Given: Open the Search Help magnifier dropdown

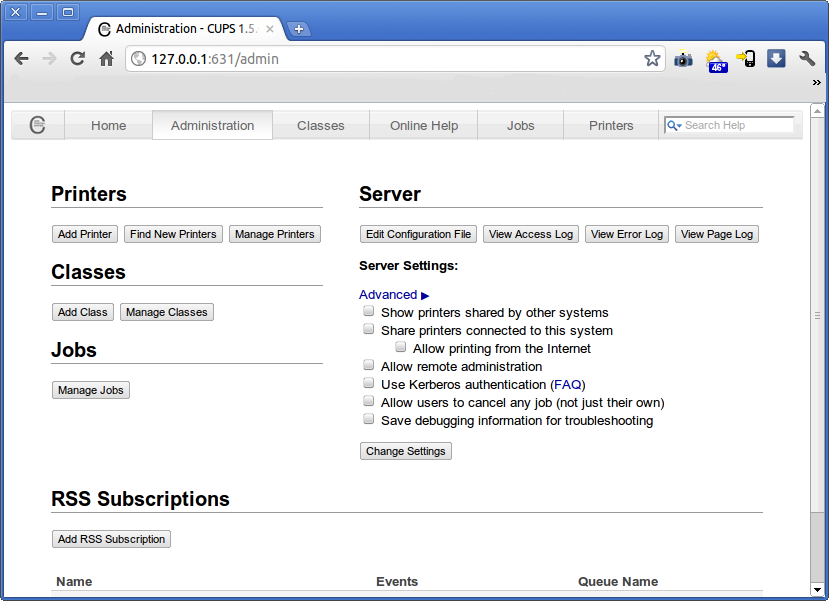Looking at the screenshot, I should click(x=674, y=125).
